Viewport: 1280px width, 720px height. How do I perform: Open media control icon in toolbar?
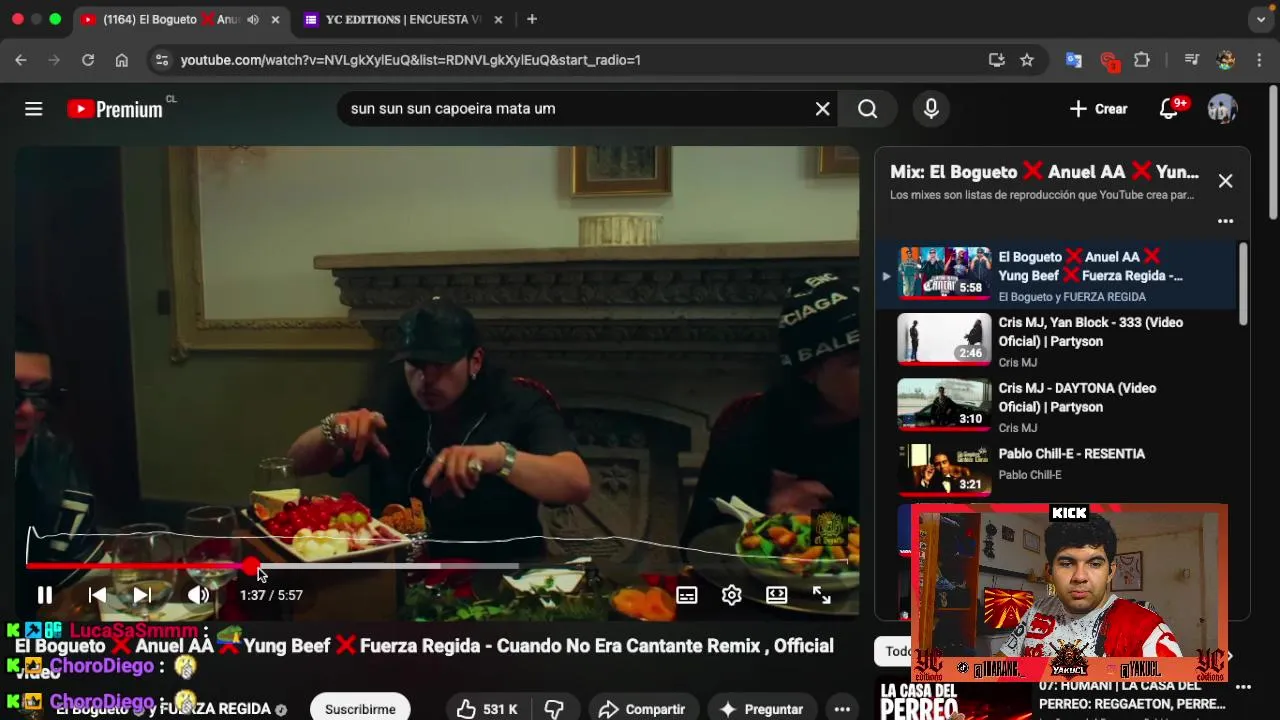[1191, 60]
